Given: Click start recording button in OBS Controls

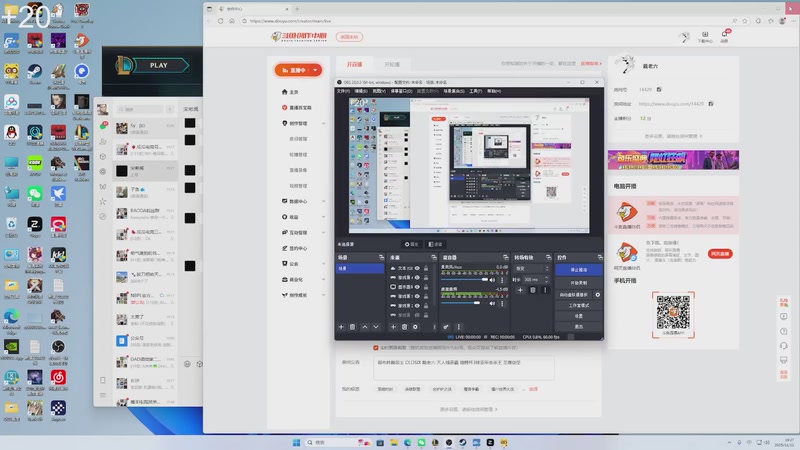Looking at the screenshot, I should pyautogui.click(x=578, y=282).
